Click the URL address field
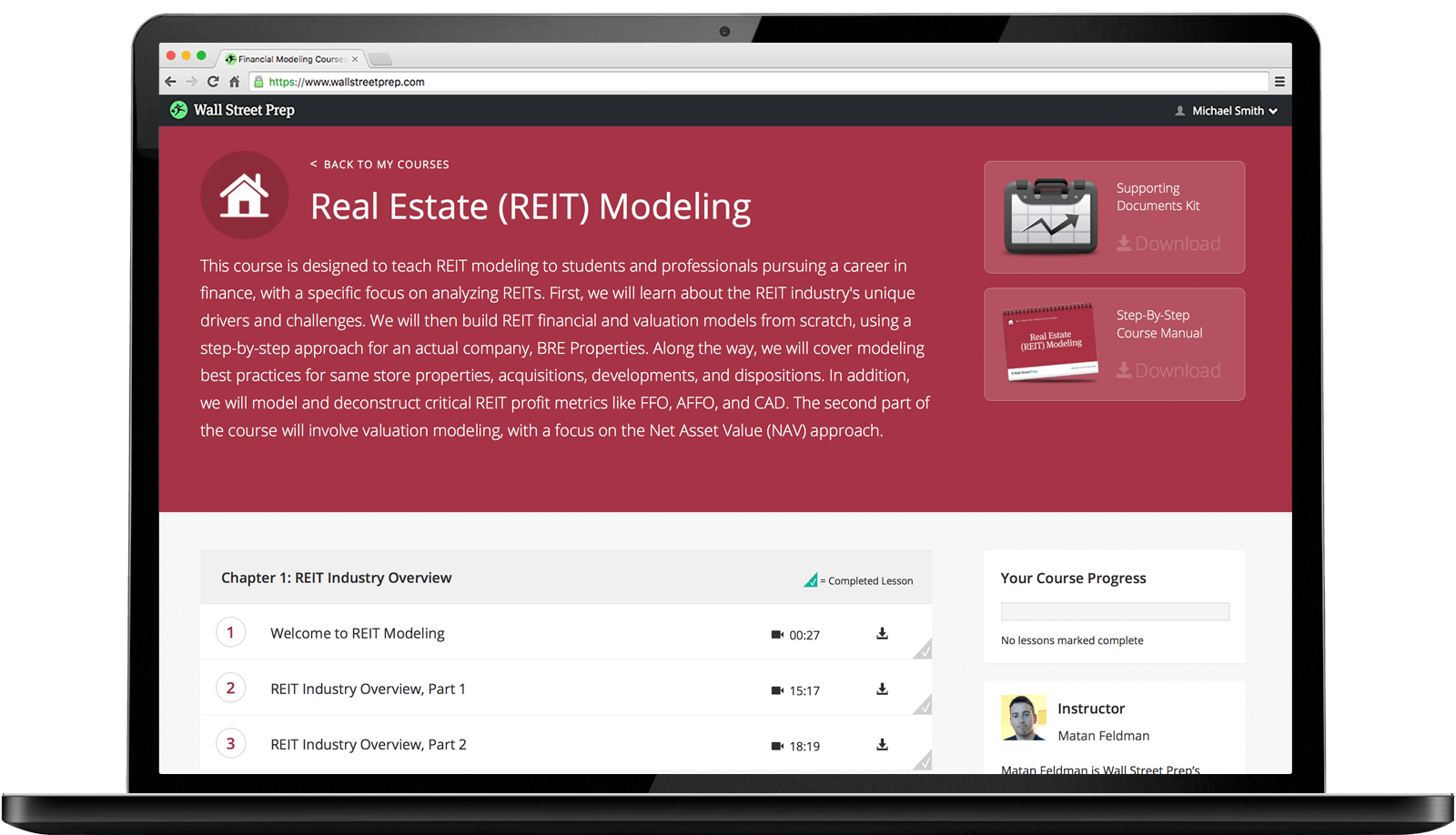The image size is (1456, 835). [760, 82]
